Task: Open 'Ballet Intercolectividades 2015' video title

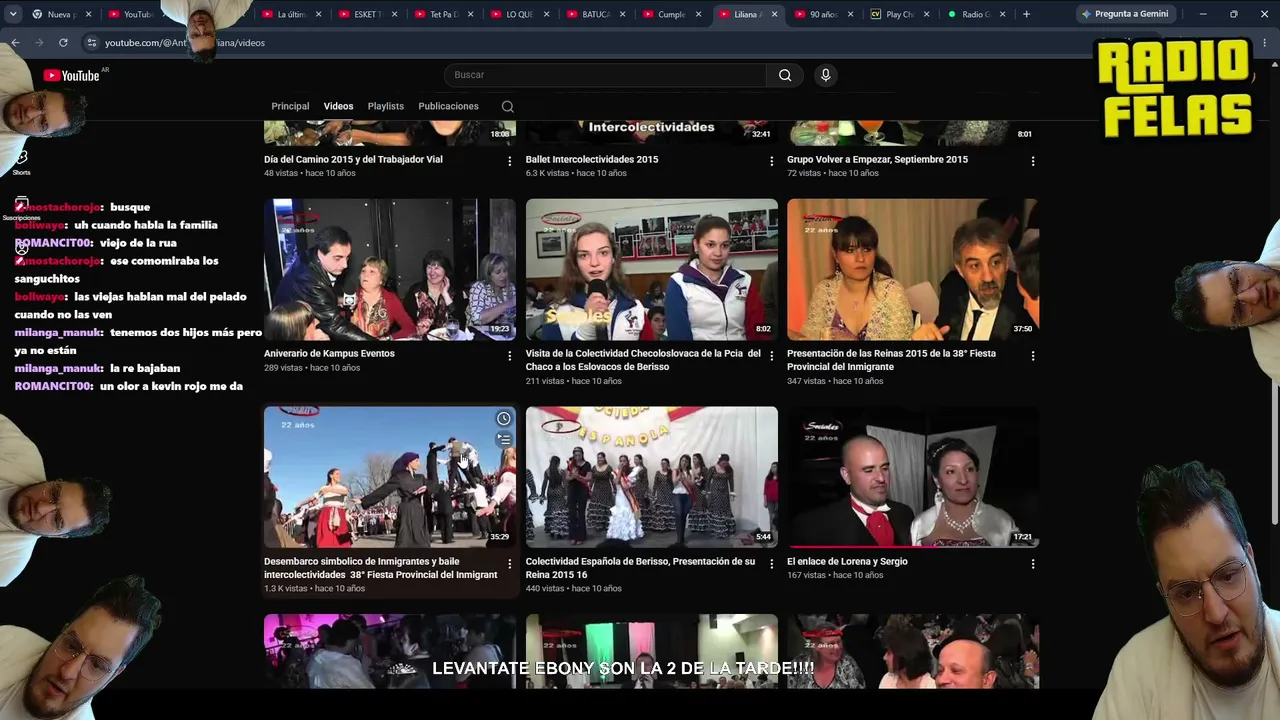Action: (x=592, y=159)
